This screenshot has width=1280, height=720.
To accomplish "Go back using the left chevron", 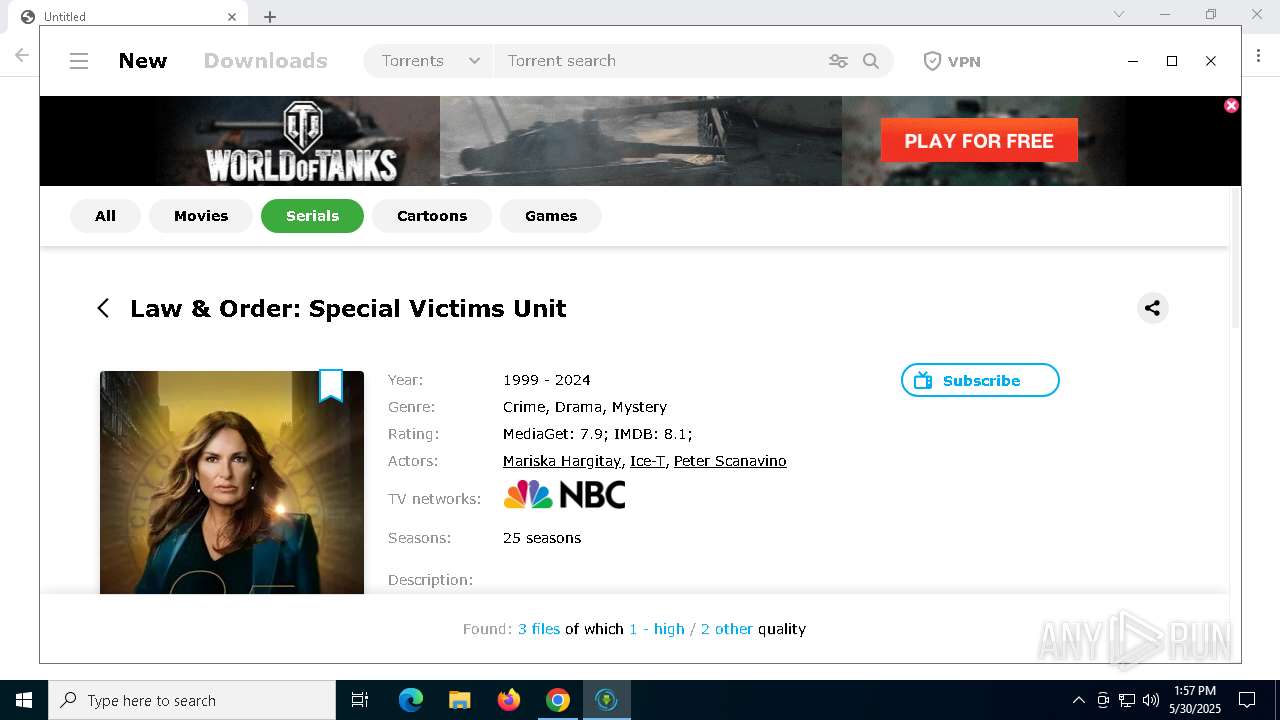I will [x=103, y=308].
